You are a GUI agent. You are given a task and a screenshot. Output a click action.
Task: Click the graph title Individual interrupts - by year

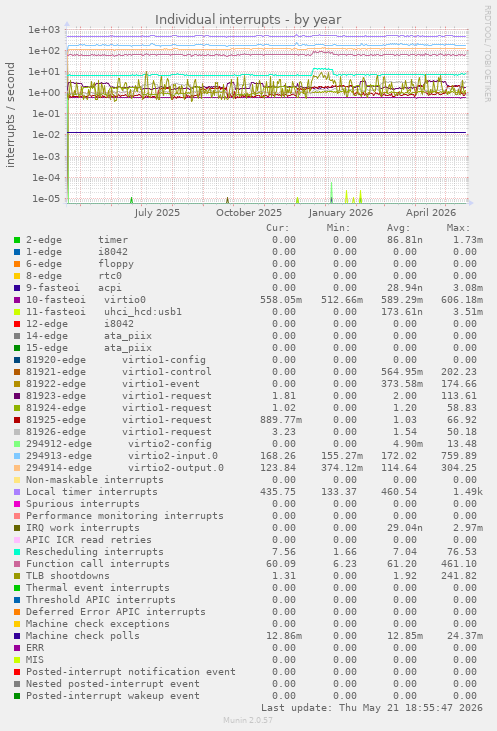click(x=248, y=20)
